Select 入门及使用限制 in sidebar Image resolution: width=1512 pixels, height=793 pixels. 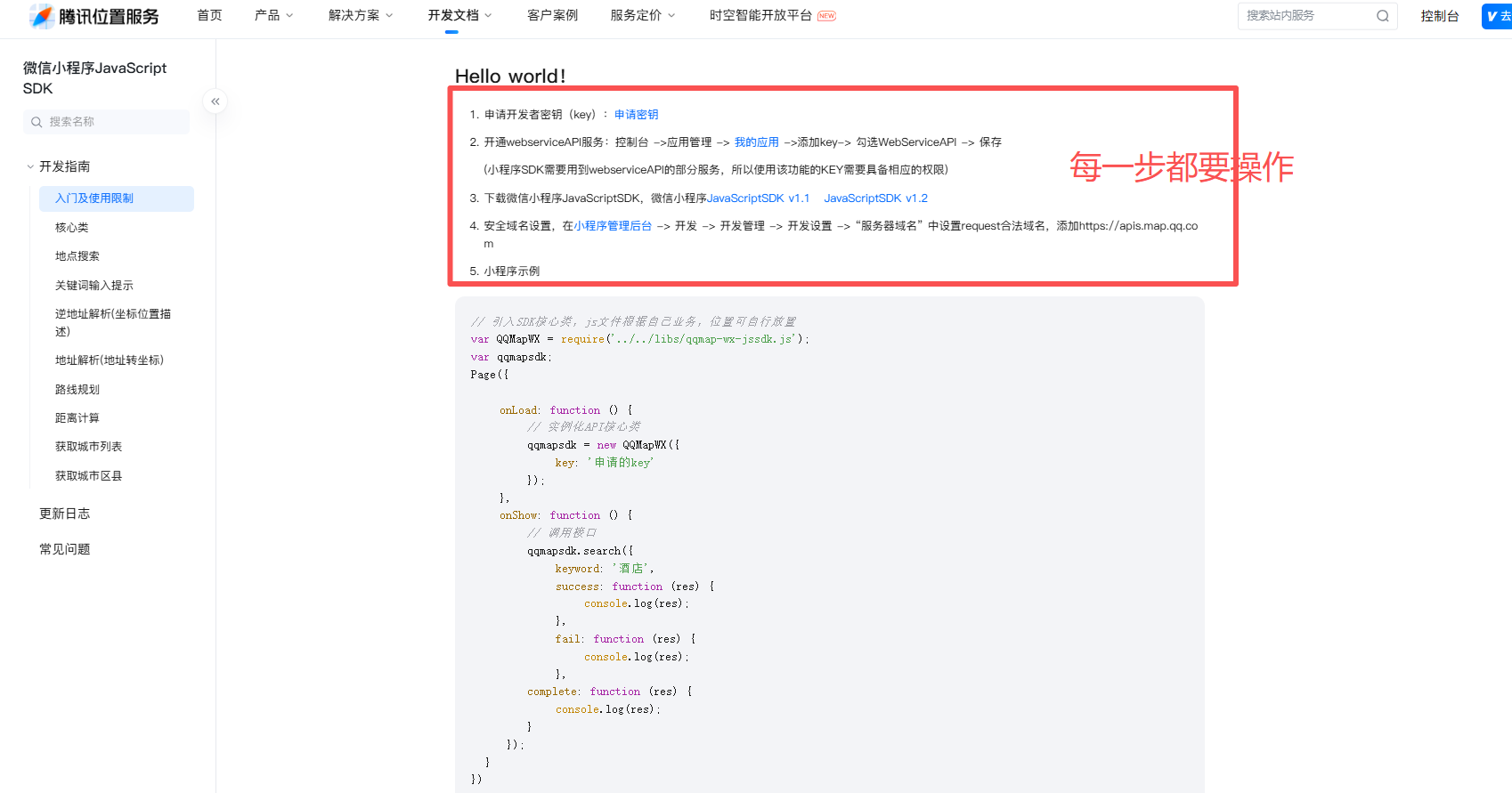[x=117, y=198]
